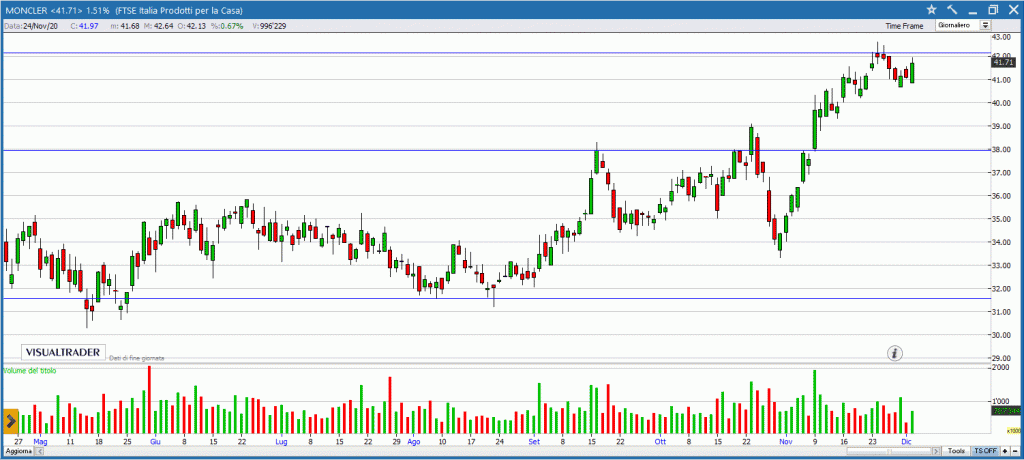
Task: Click the 'Set' month label on time axis
Action: [x=535, y=442]
